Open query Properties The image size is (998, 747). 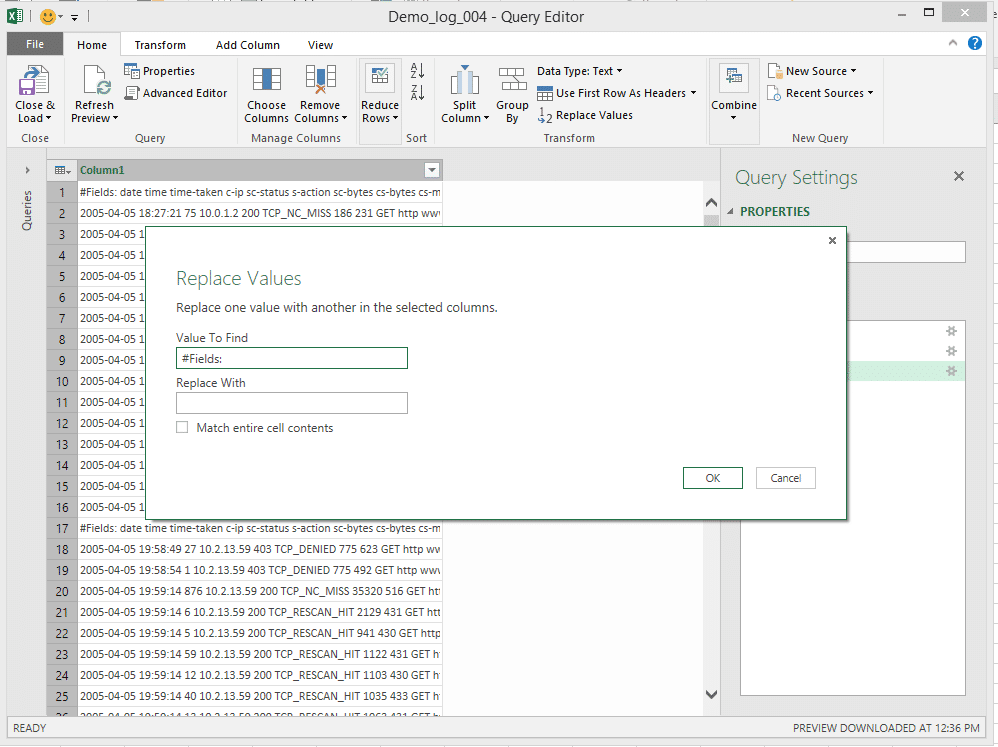click(159, 71)
